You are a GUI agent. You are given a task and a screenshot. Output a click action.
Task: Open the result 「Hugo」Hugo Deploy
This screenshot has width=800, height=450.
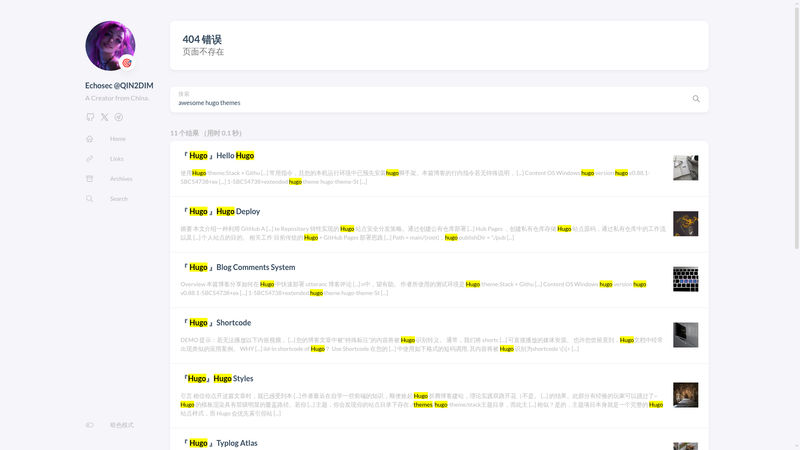(221, 211)
